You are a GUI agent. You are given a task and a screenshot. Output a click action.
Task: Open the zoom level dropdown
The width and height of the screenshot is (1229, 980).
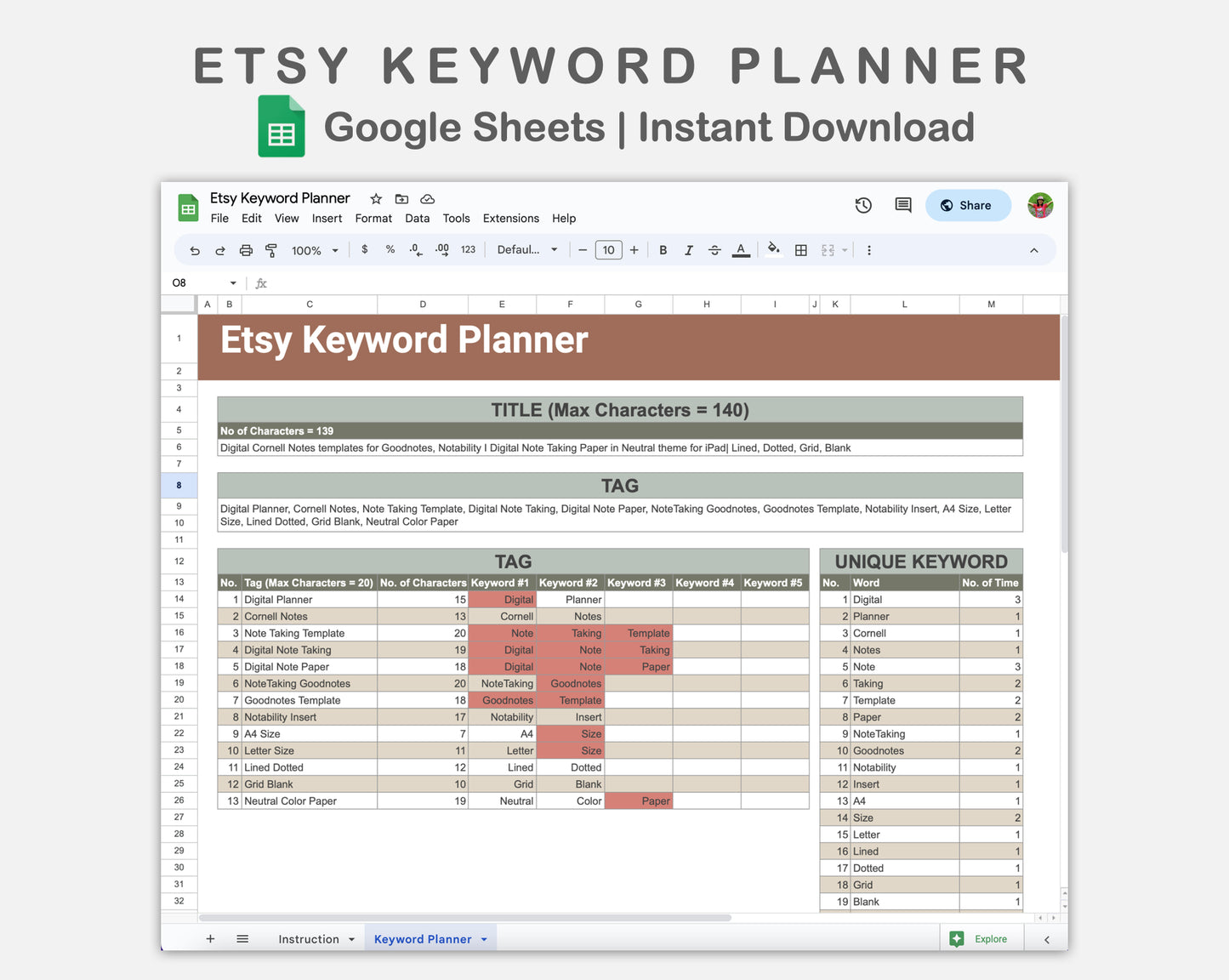pyautogui.click(x=314, y=249)
